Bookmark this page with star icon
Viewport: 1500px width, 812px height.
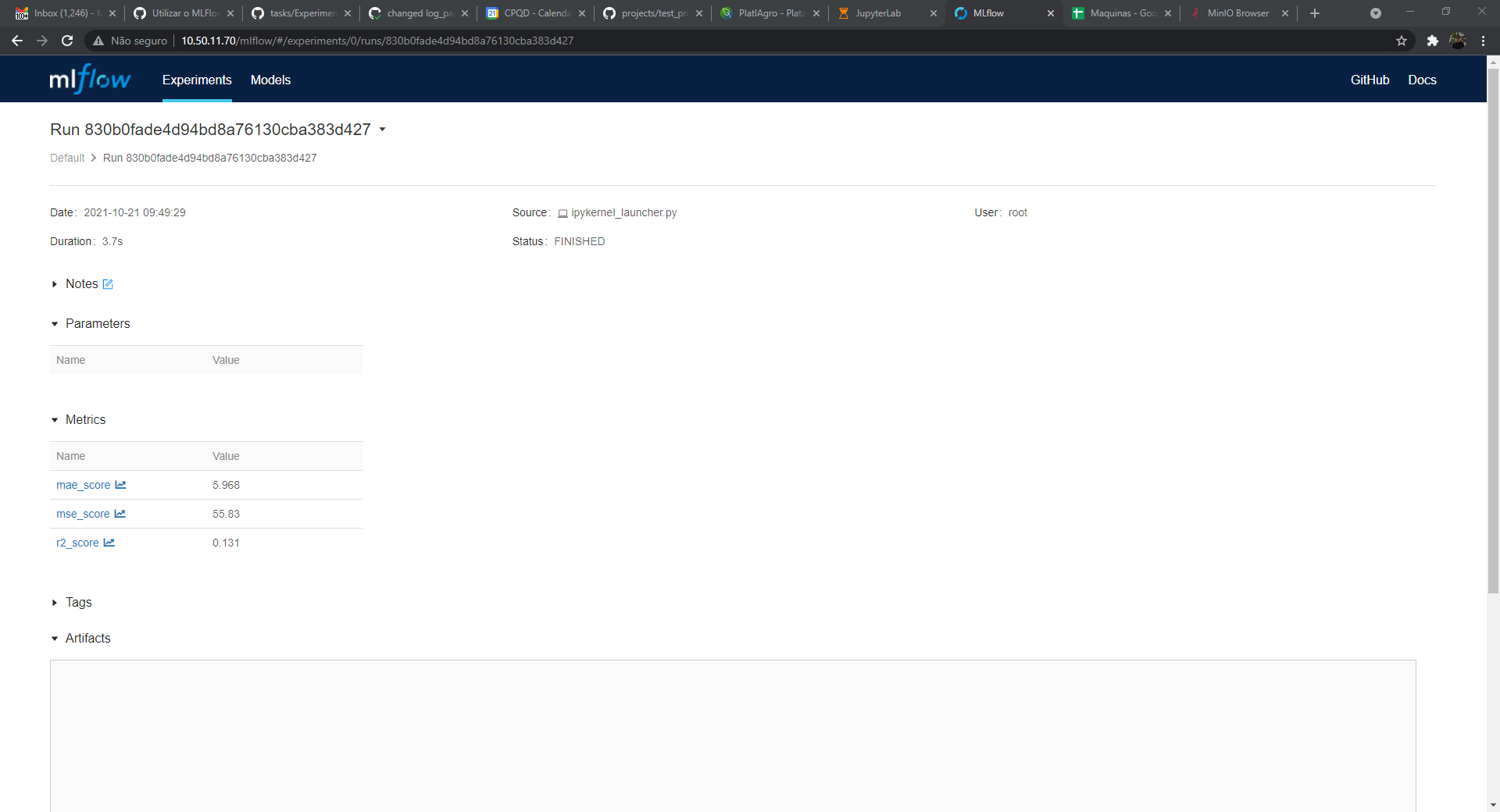[1402, 41]
